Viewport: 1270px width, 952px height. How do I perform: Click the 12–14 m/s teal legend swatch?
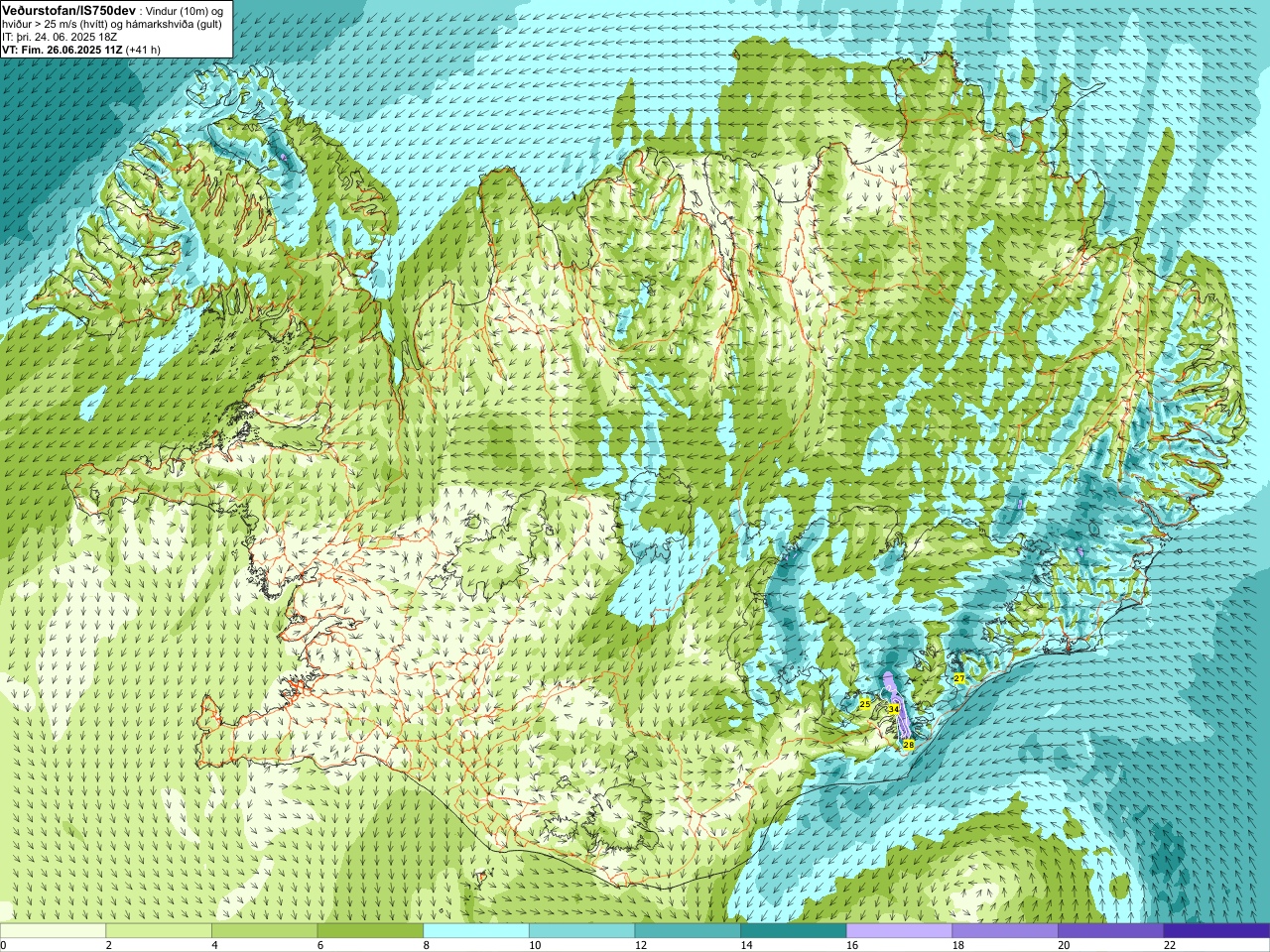tap(688, 931)
